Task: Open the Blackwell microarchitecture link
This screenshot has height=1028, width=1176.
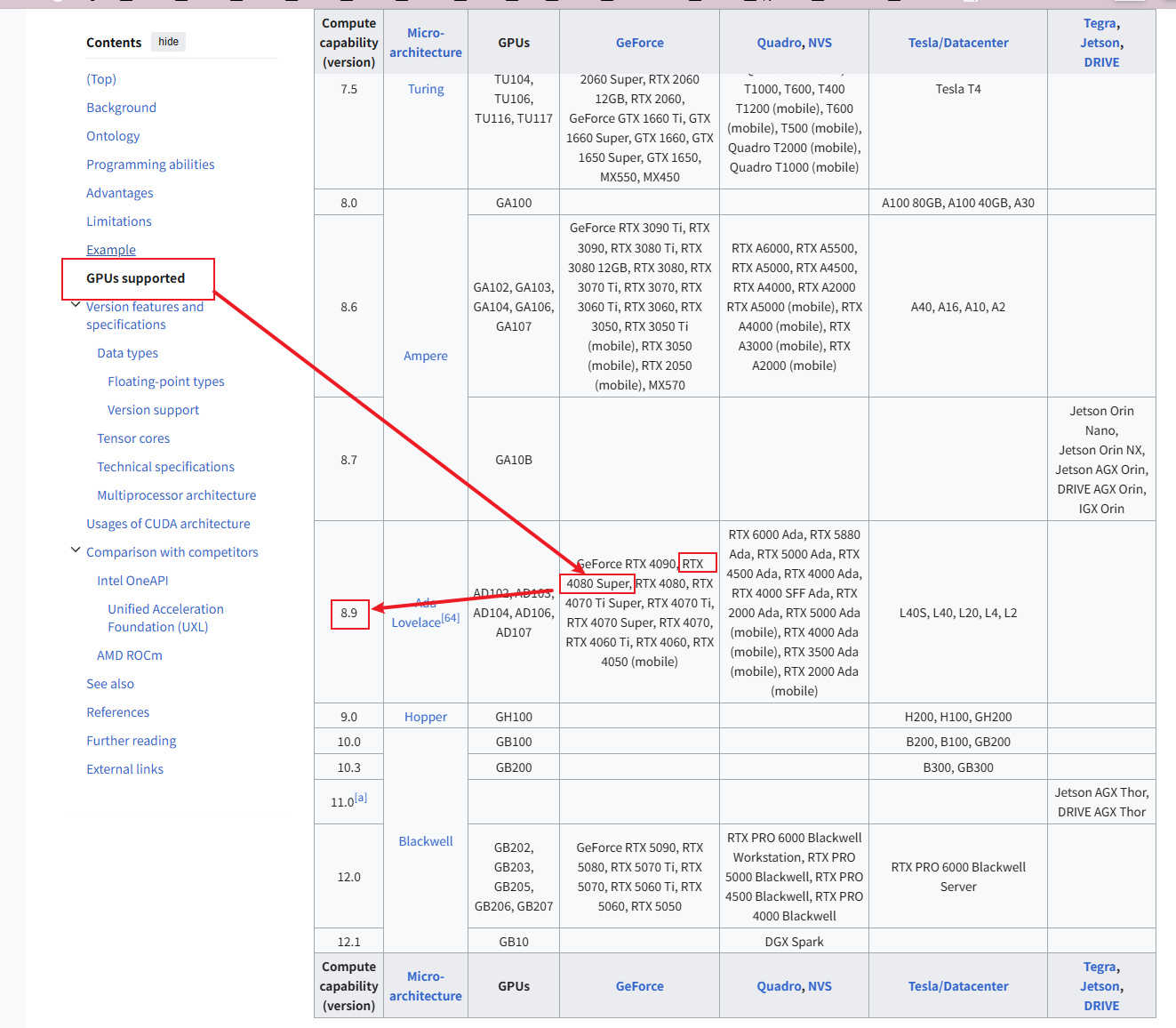Action: click(426, 841)
